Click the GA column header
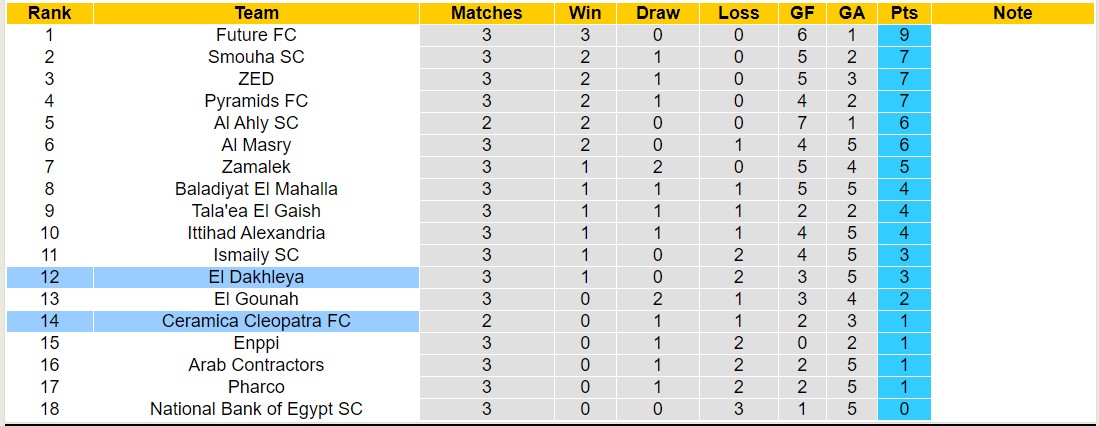 click(x=852, y=13)
